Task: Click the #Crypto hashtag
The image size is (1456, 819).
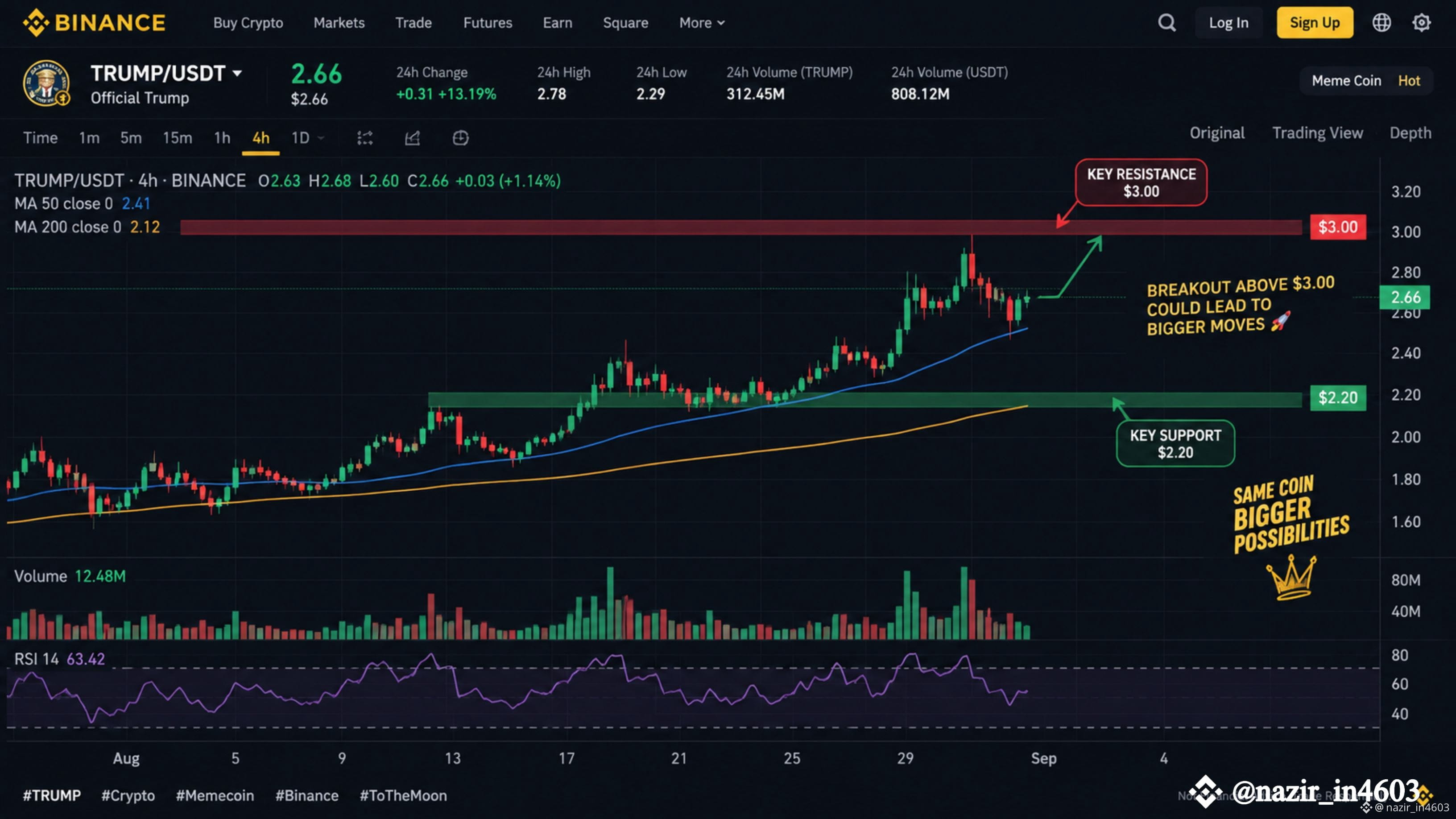Action: tap(128, 795)
